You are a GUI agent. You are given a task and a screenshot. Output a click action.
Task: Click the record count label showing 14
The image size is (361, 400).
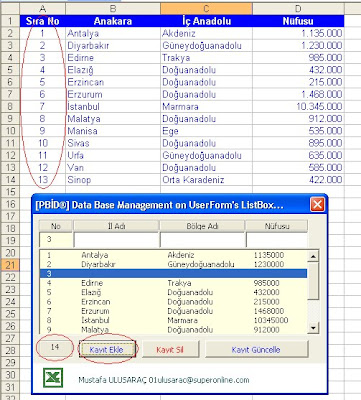point(55,347)
